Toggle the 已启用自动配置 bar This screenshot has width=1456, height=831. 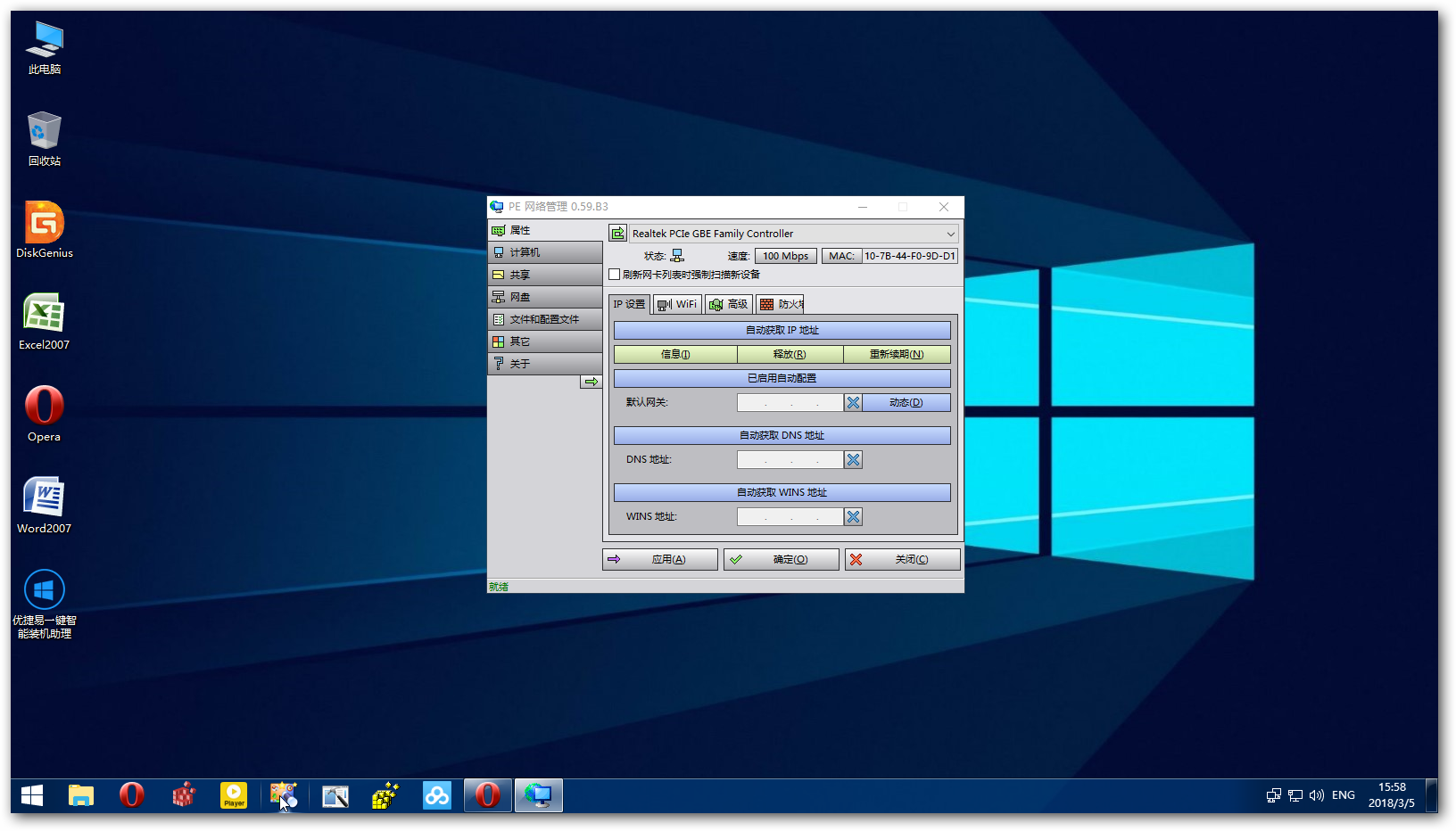click(782, 378)
